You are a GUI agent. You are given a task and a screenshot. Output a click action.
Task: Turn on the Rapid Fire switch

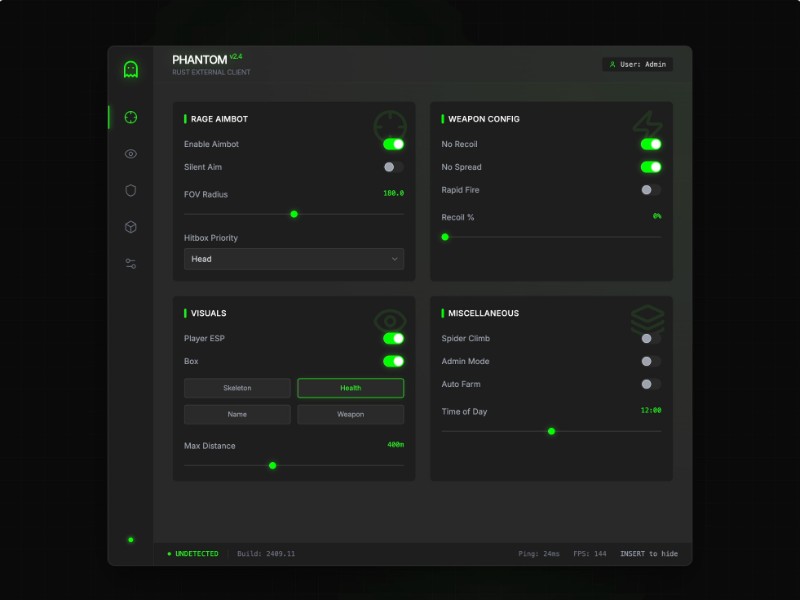651,190
